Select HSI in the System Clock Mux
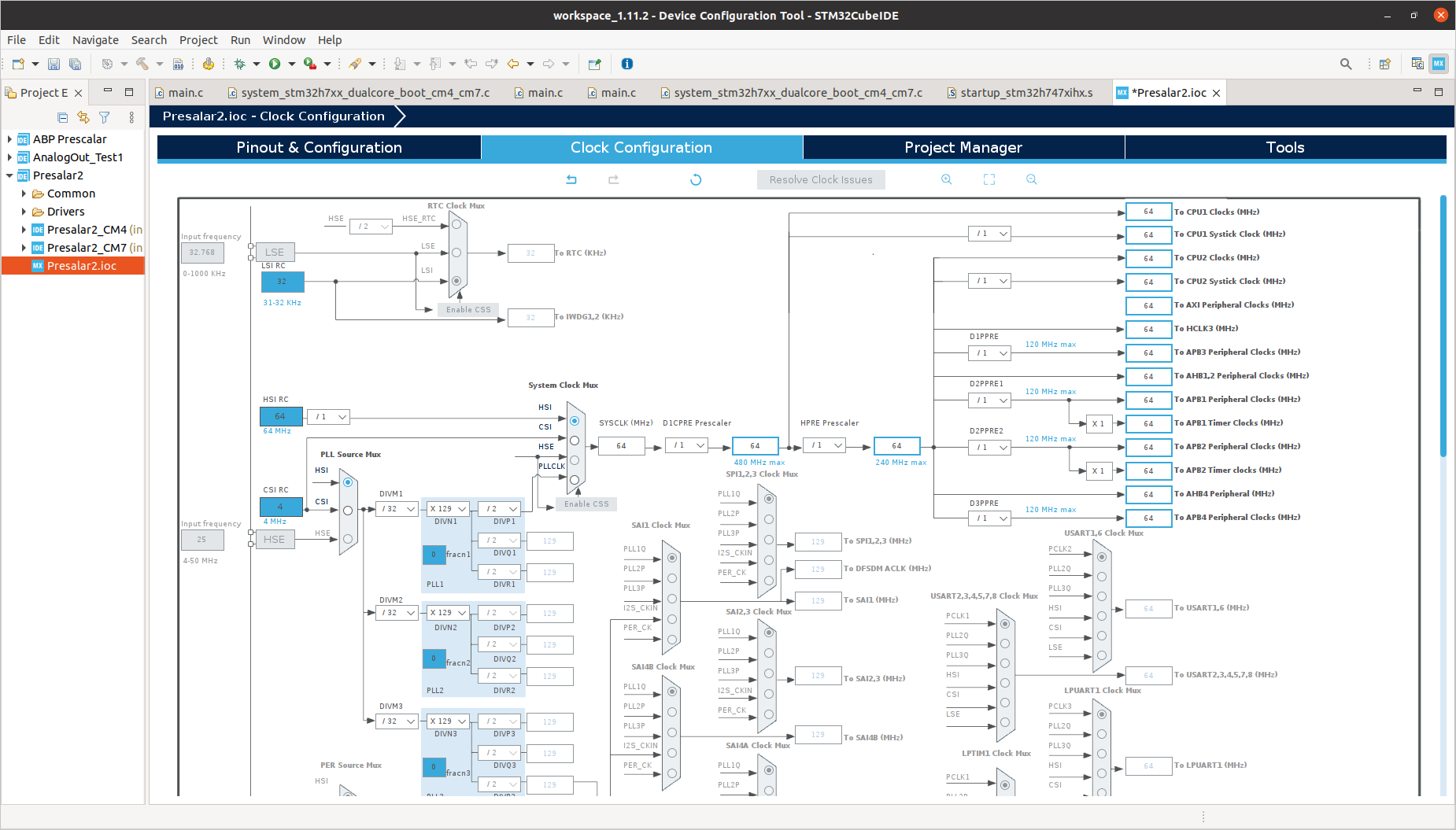This screenshot has width=1456, height=830. (x=575, y=421)
